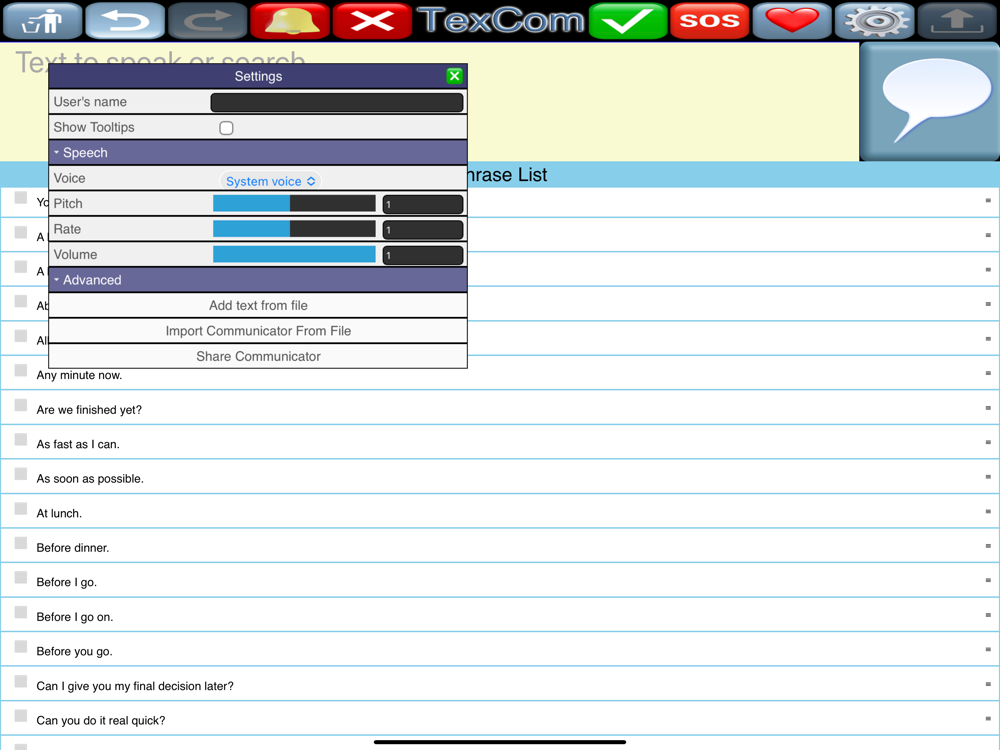Select phrase 'Before I go on.'

[75, 617]
